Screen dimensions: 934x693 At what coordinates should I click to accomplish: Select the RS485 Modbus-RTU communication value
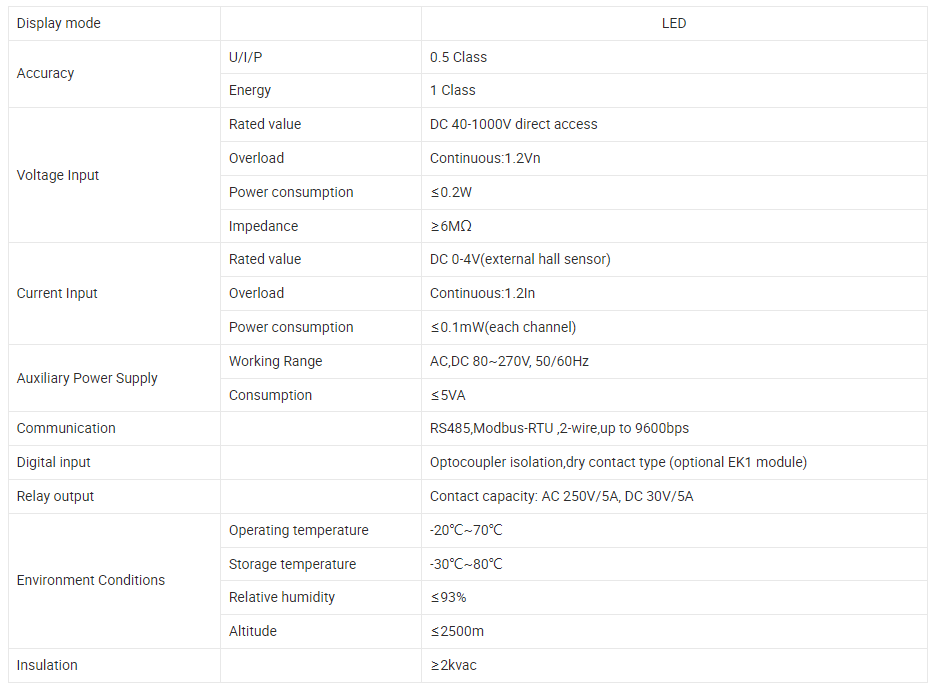(x=559, y=428)
